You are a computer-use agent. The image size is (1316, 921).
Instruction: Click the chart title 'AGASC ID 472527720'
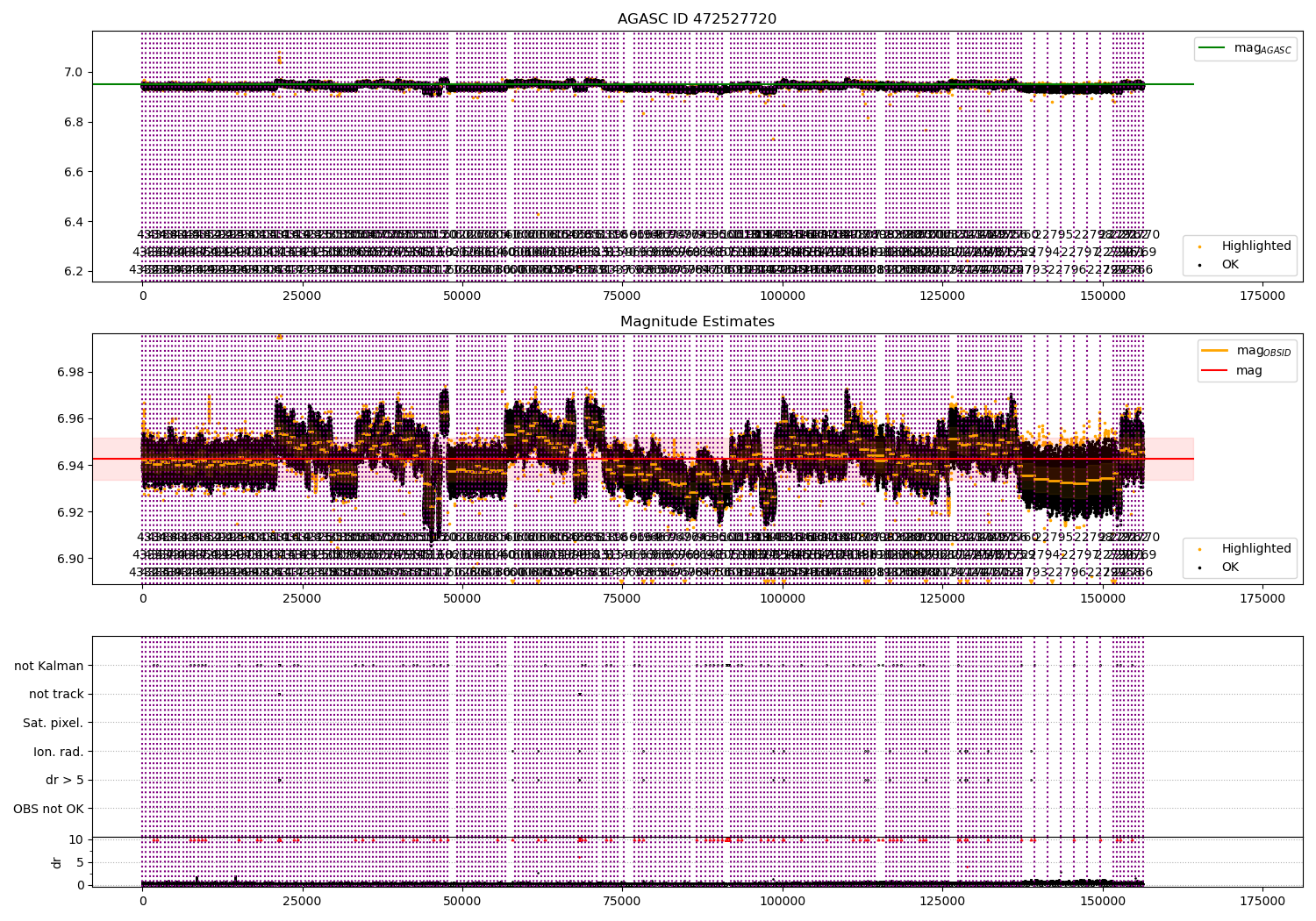[x=697, y=19]
